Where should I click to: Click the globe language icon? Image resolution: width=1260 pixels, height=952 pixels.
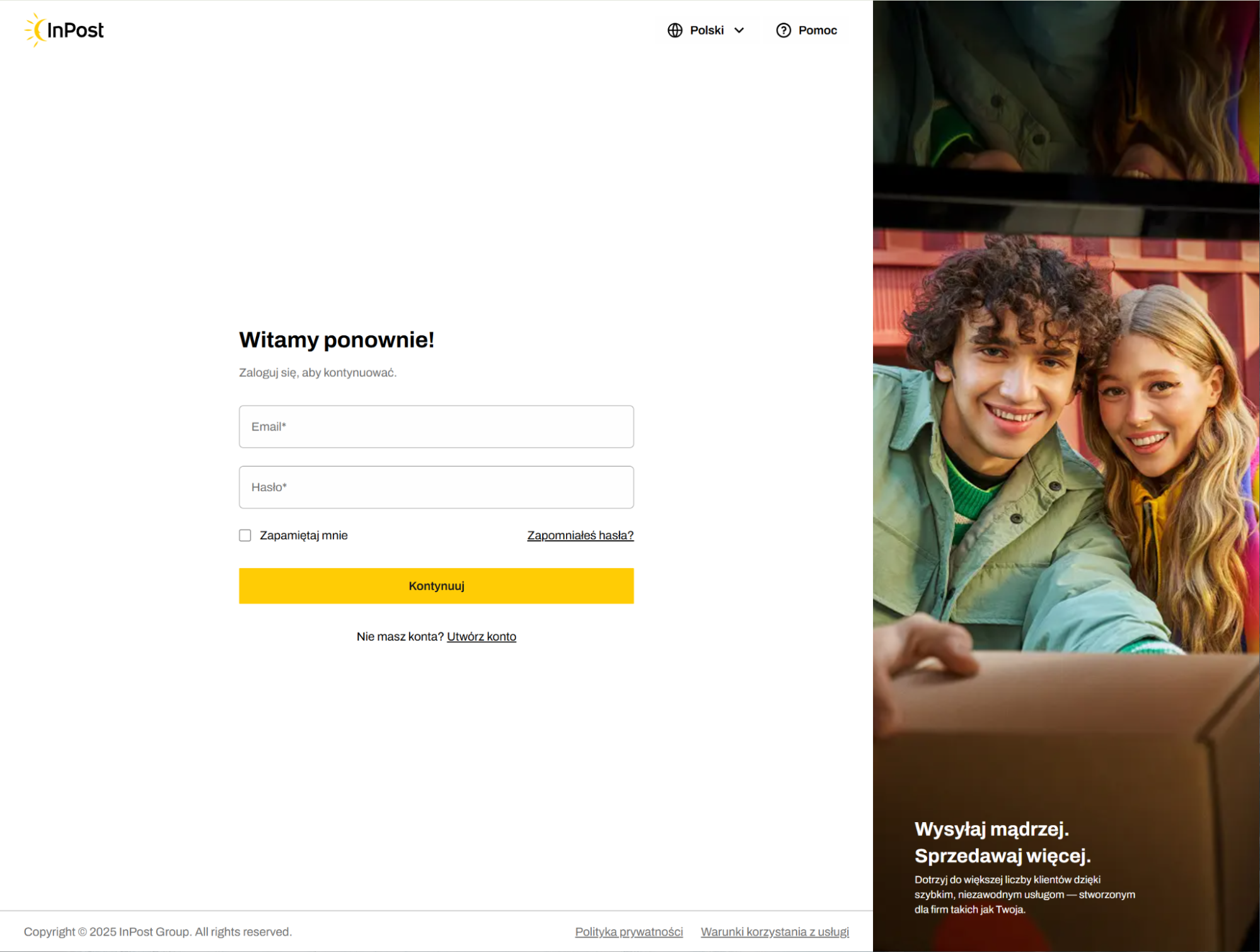pos(674,30)
